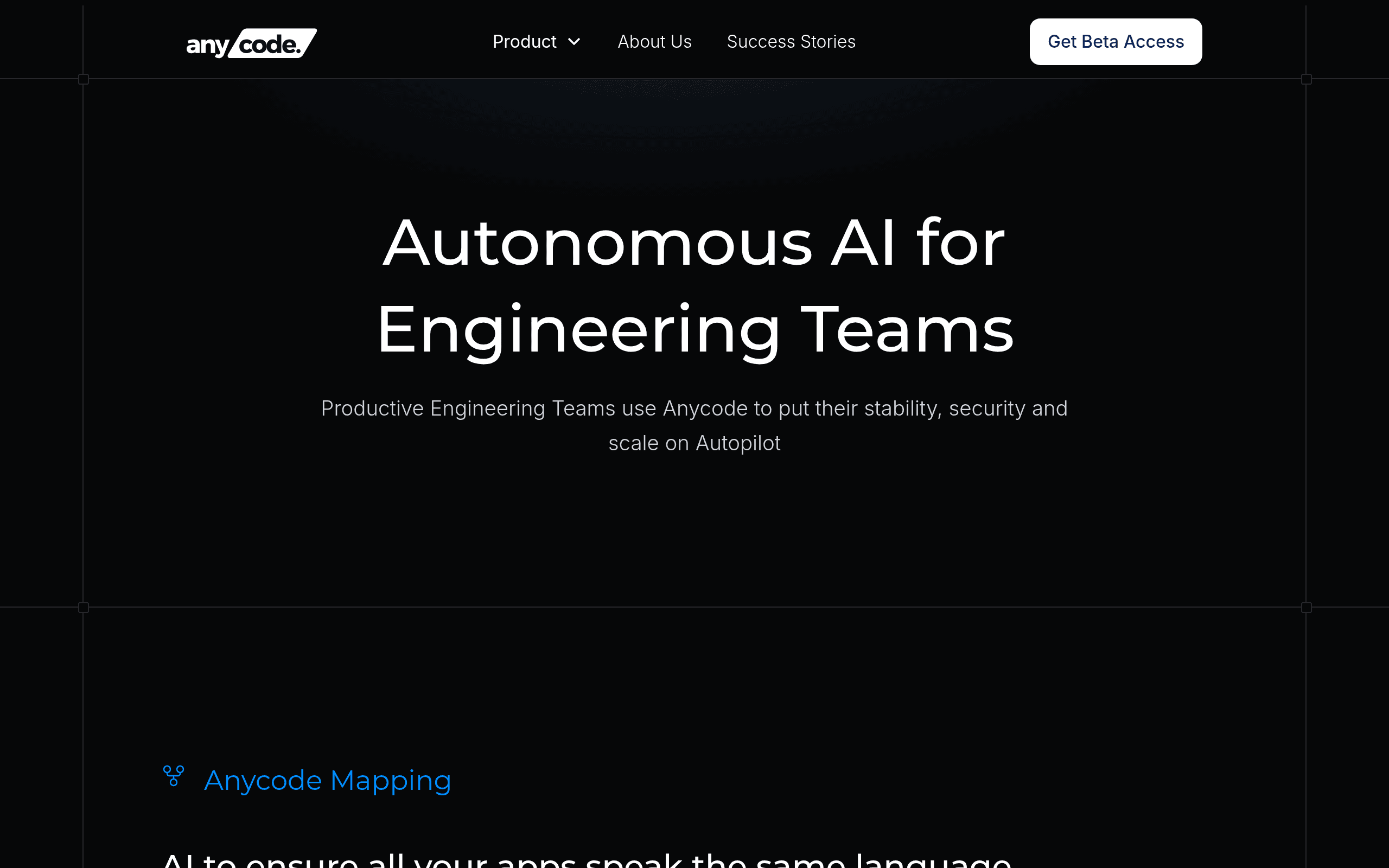
Task: Click the anycode logo
Action: (251, 43)
